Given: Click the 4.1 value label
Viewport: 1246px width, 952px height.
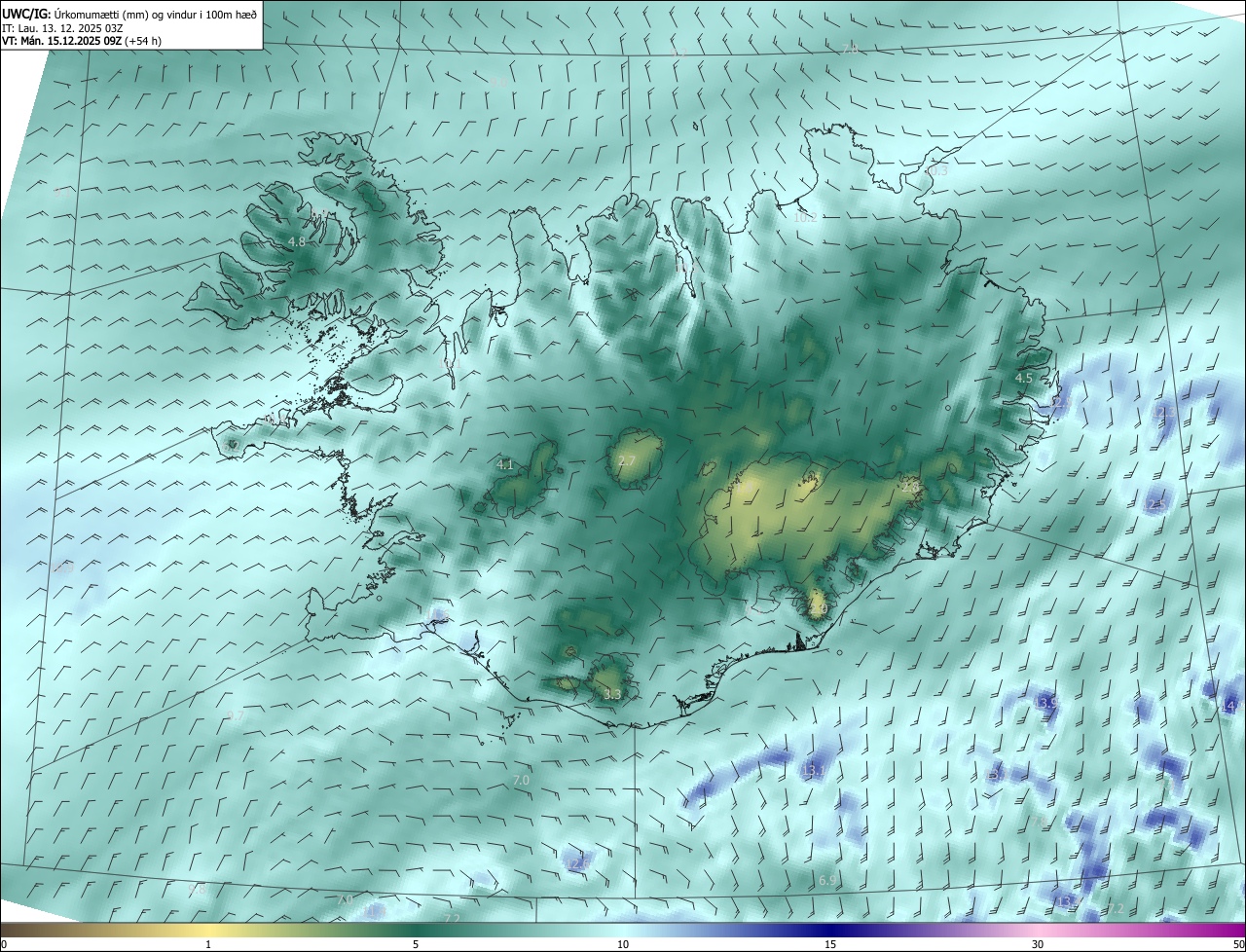Looking at the screenshot, I should tap(504, 465).
